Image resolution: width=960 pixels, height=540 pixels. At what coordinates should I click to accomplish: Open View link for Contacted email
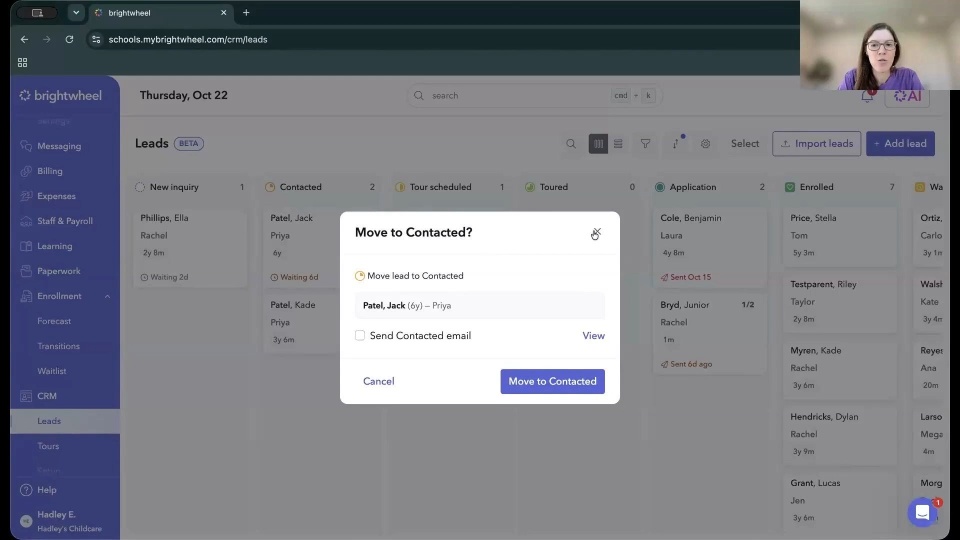point(593,336)
